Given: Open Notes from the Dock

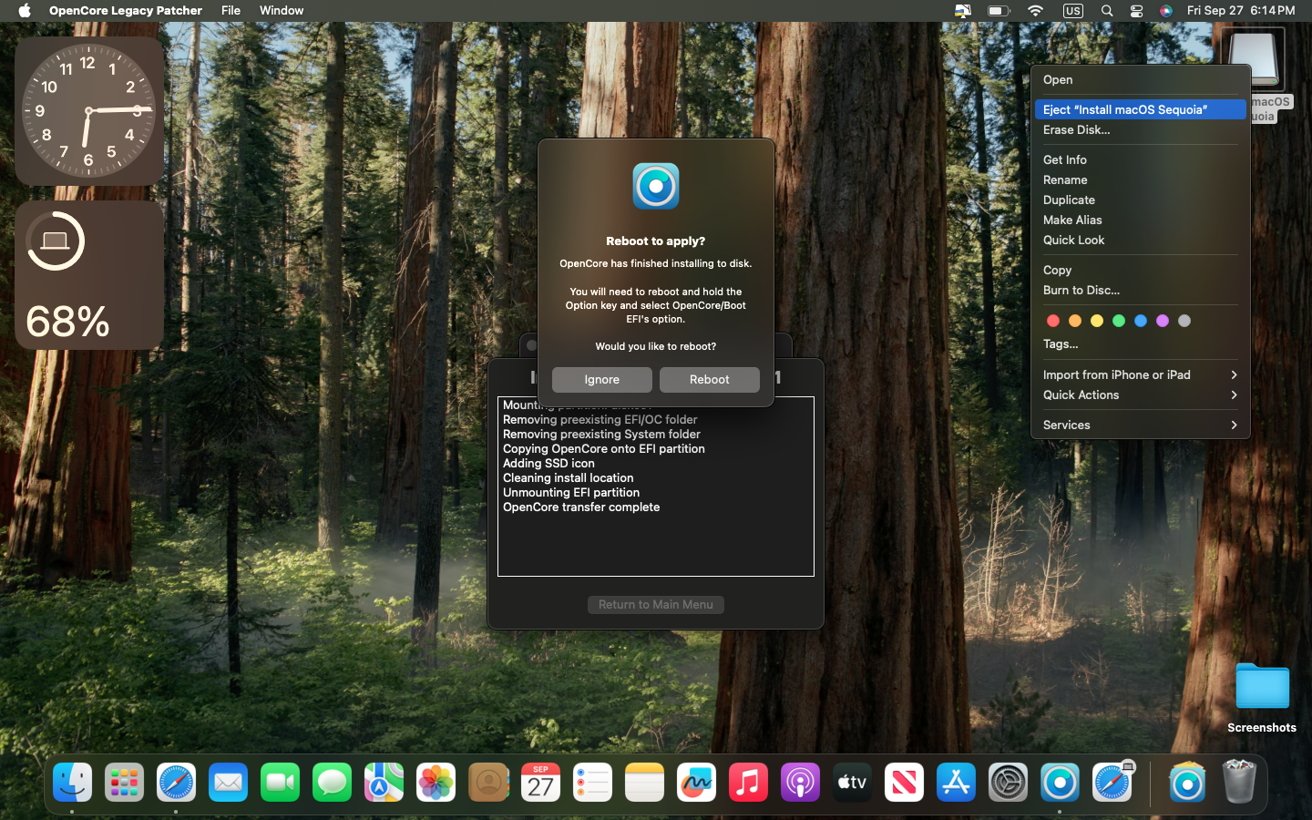Looking at the screenshot, I should pos(644,782).
